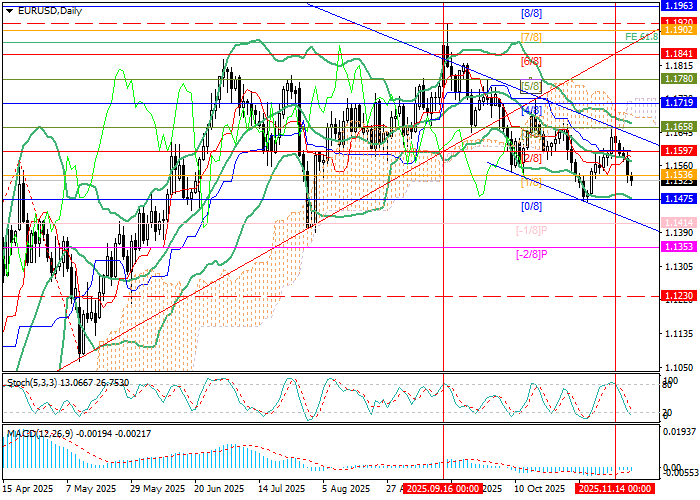Viewport: 700px width, 500px height.
Task: Select the 1.1536 orange price label
Action: click(678, 175)
